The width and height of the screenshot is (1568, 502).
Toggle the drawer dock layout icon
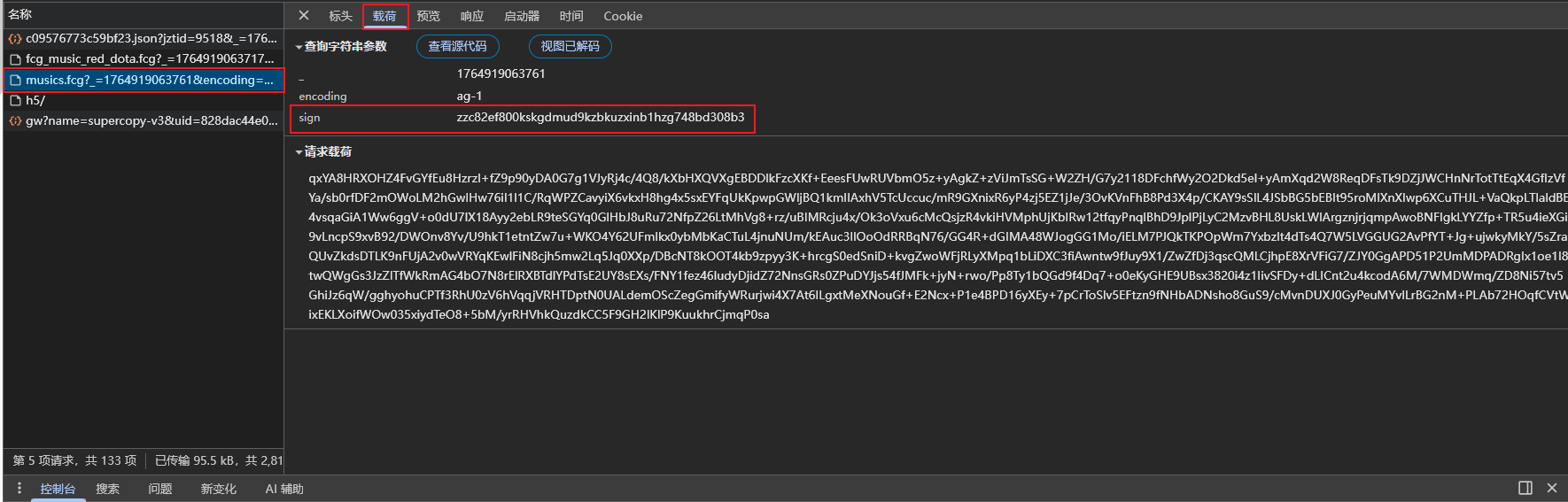pyautogui.click(x=1525, y=488)
